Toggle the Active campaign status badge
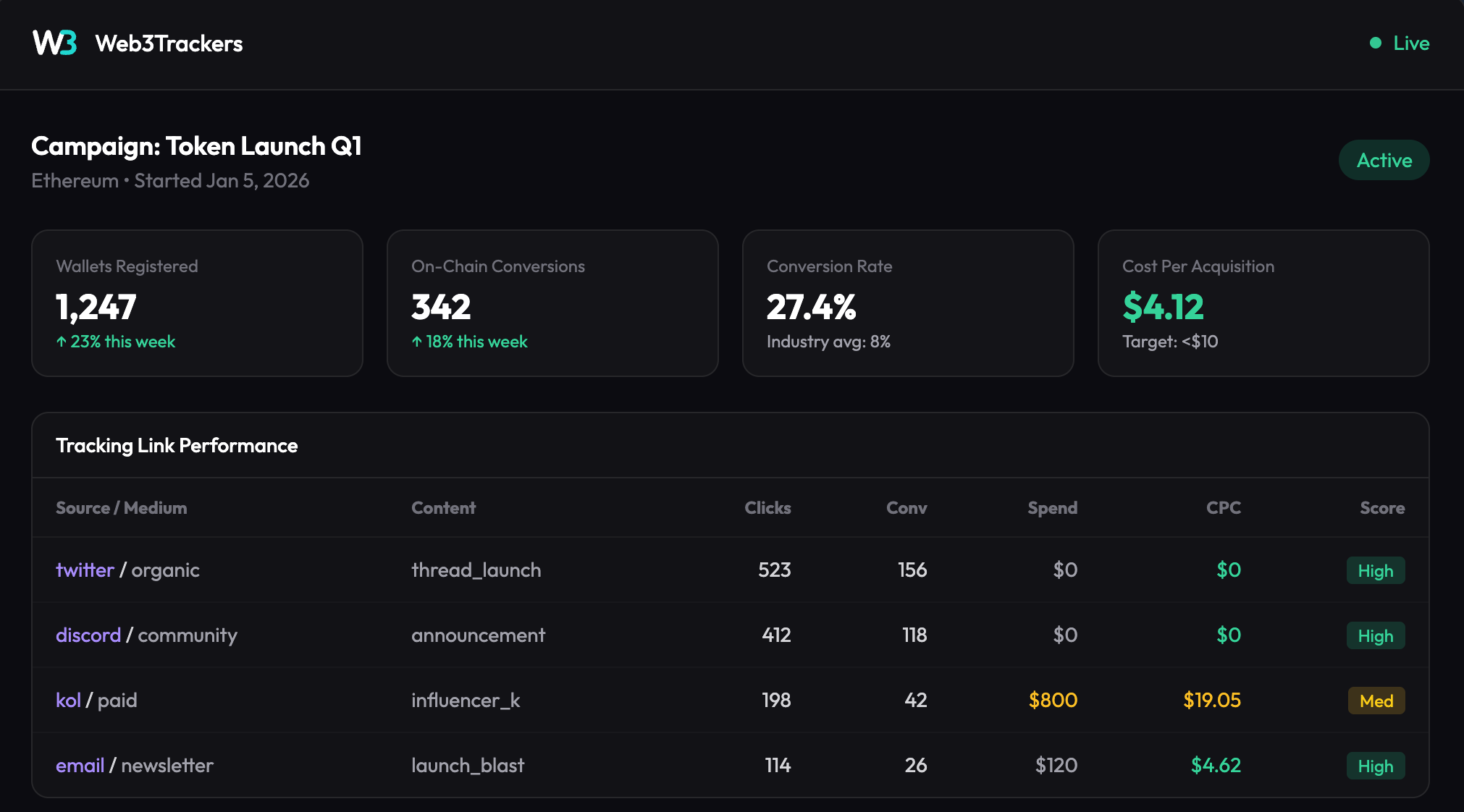 [1384, 160]
